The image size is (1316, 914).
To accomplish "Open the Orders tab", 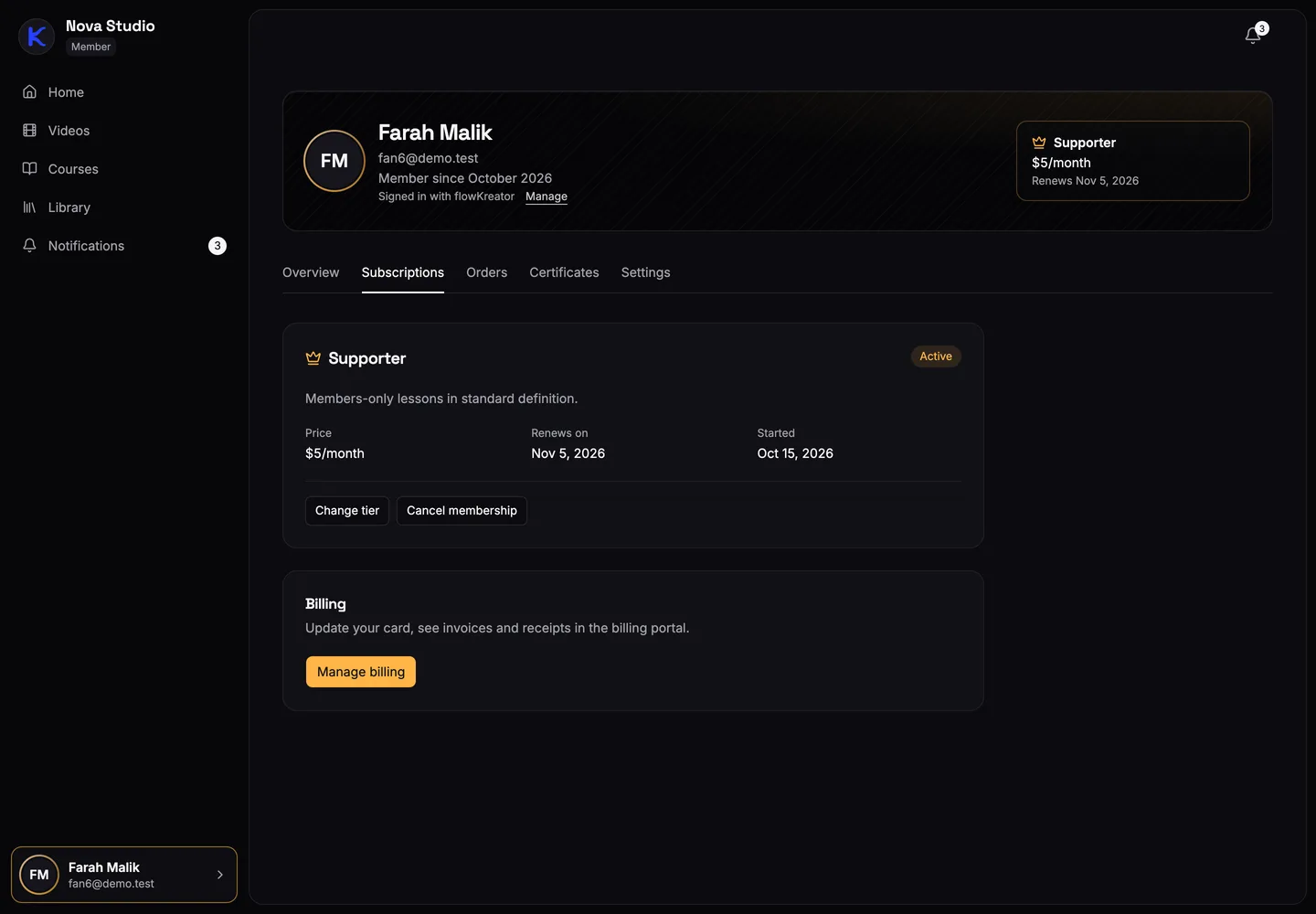I will coord(486,272).
